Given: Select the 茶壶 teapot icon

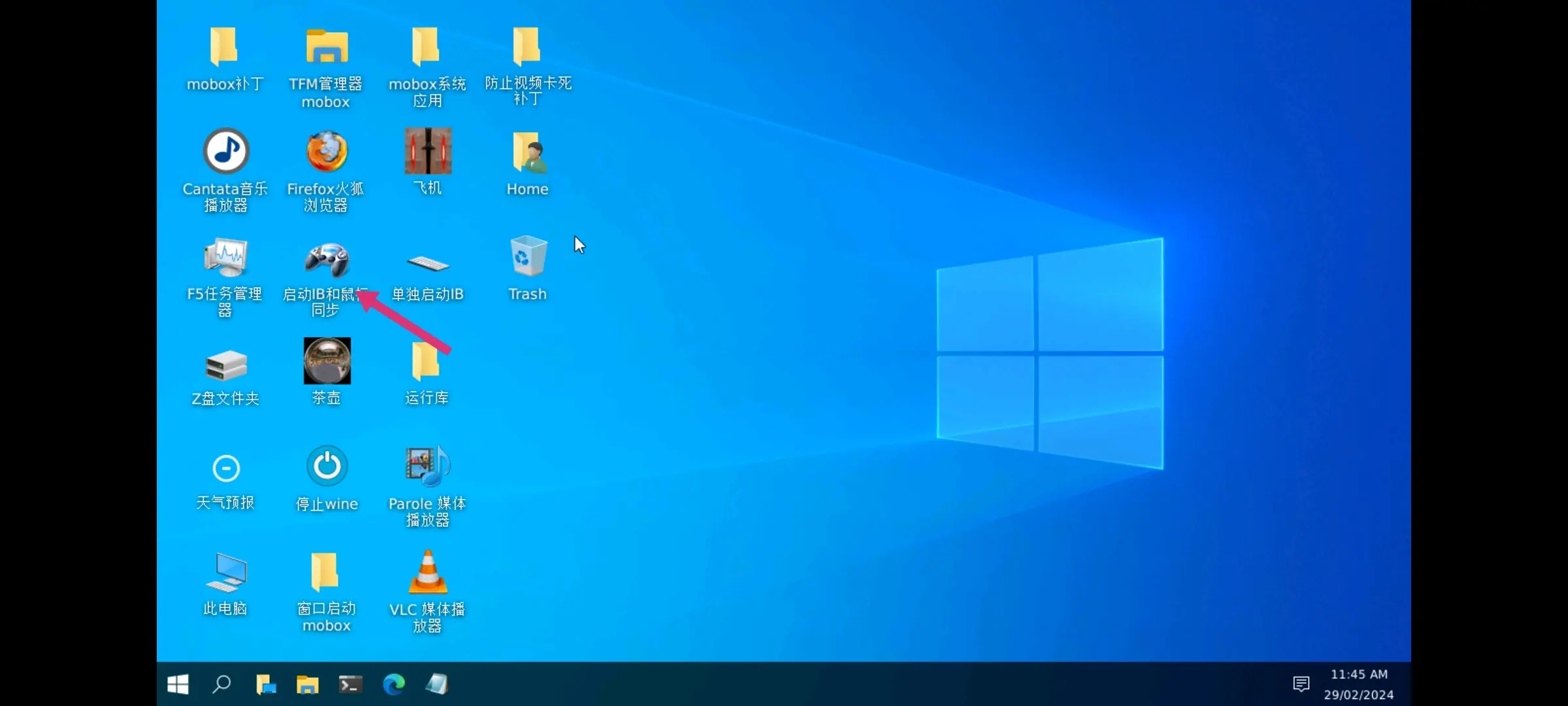Looking at the screenshot, I should [327, 361].
